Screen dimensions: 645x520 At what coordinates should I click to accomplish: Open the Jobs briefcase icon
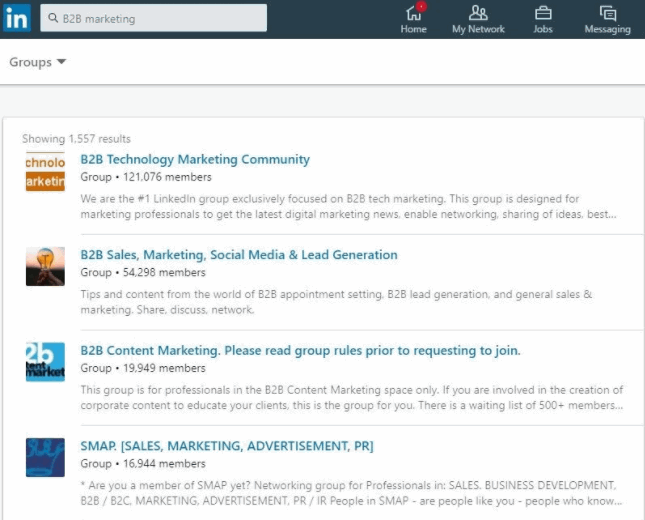543,13
